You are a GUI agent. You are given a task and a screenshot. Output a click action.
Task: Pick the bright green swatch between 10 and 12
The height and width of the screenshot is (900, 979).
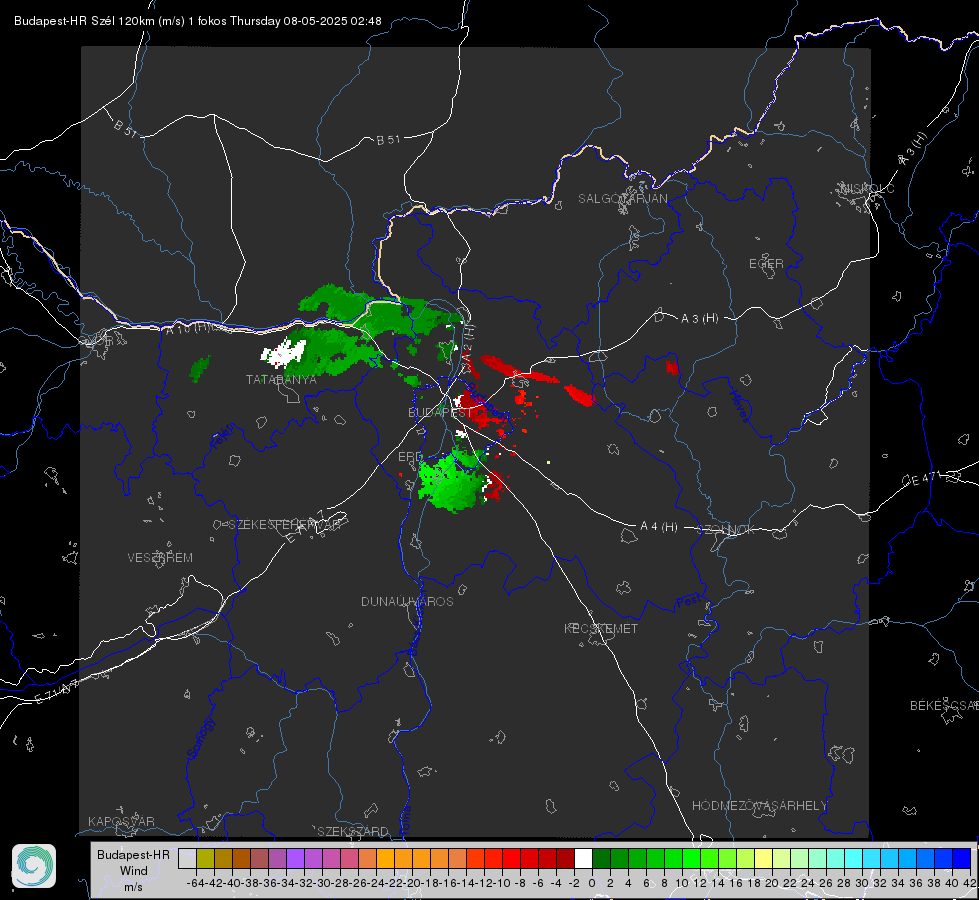tap(691, 858)
